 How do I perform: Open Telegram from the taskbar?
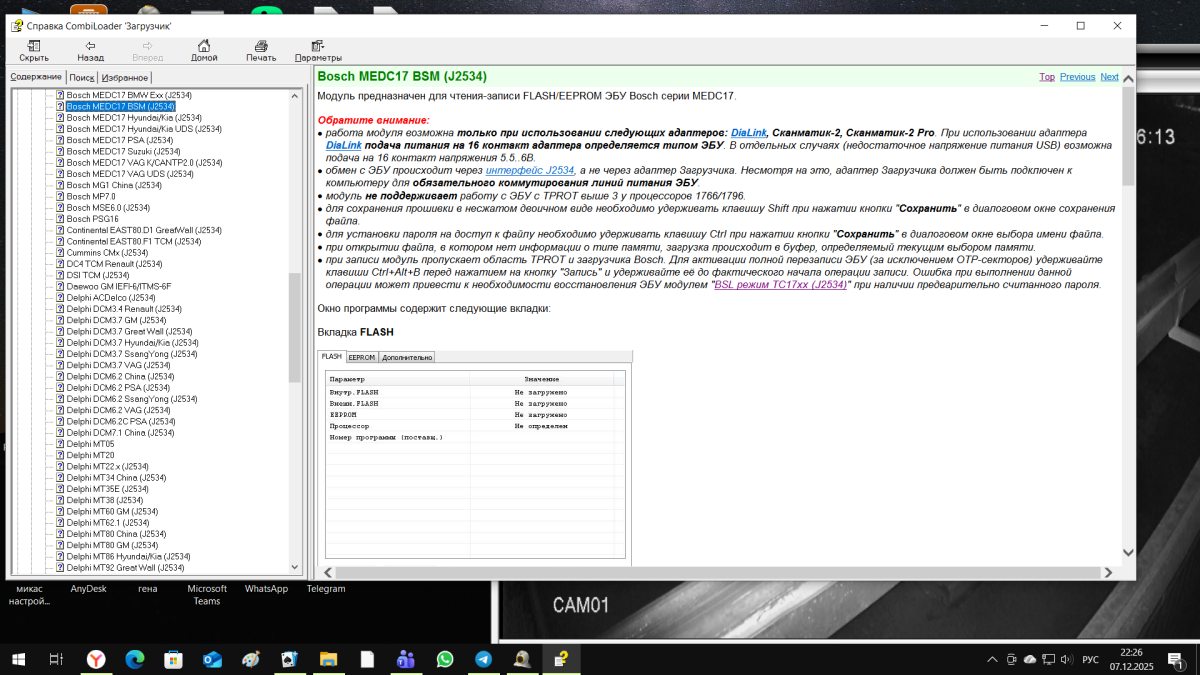point(484,659)
